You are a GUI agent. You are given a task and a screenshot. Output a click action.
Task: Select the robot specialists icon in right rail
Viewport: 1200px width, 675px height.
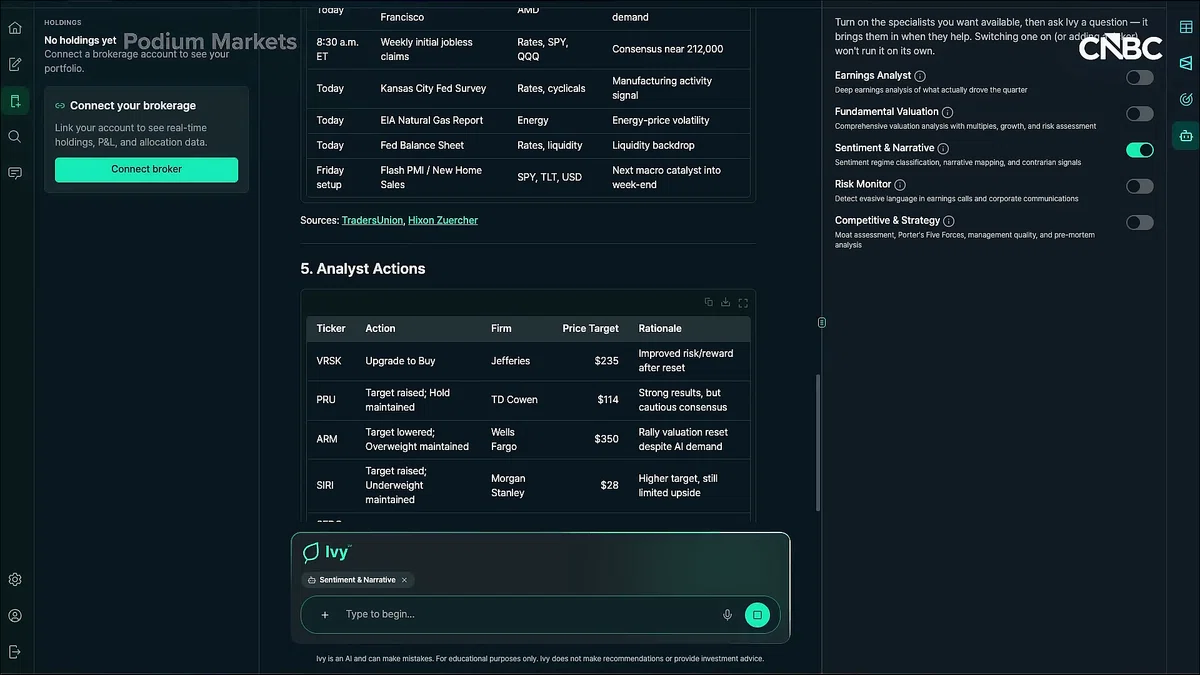tap(1186, 135)
